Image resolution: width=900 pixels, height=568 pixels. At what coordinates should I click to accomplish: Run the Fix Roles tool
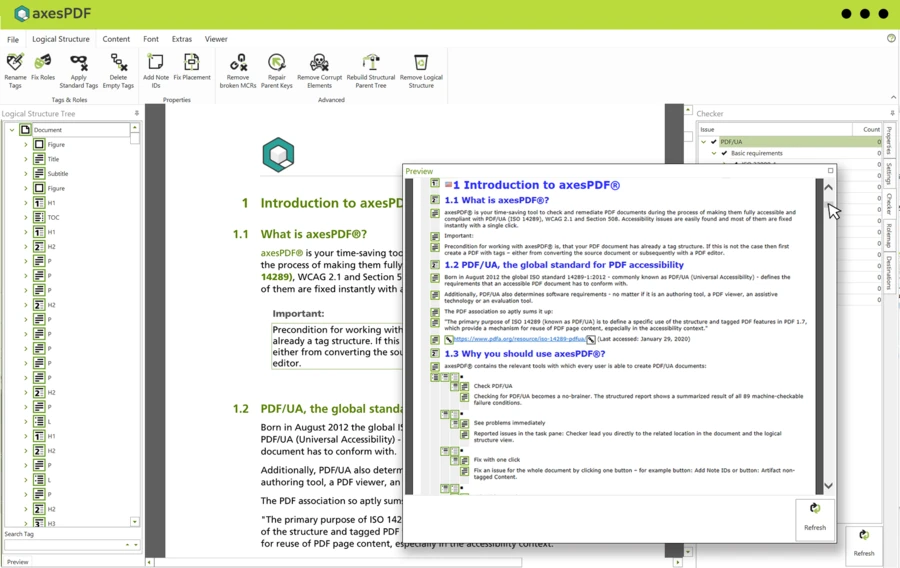(x=43, y=67)
